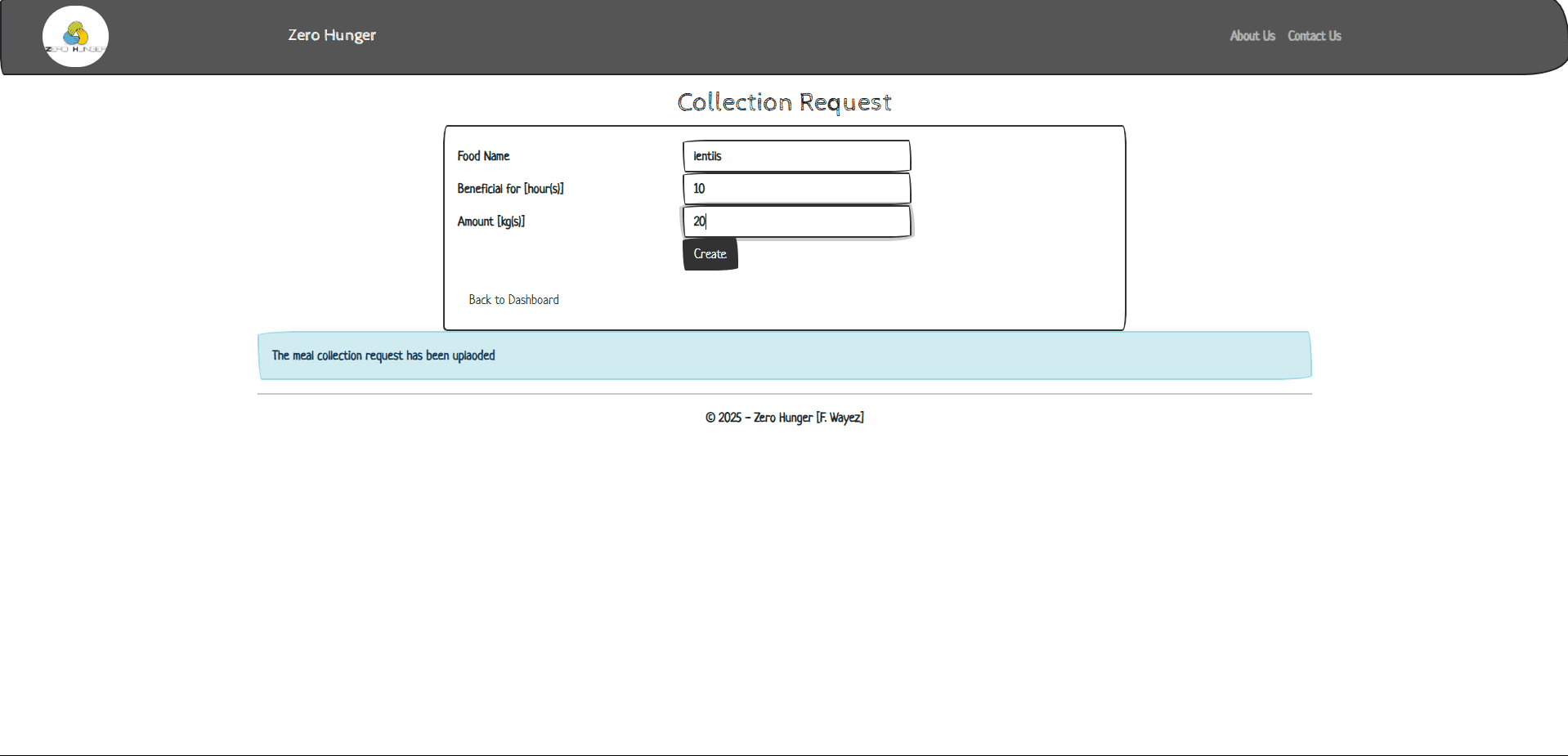
Task: Focus the Food Name field containing lentils
Action: pos(796,156)
